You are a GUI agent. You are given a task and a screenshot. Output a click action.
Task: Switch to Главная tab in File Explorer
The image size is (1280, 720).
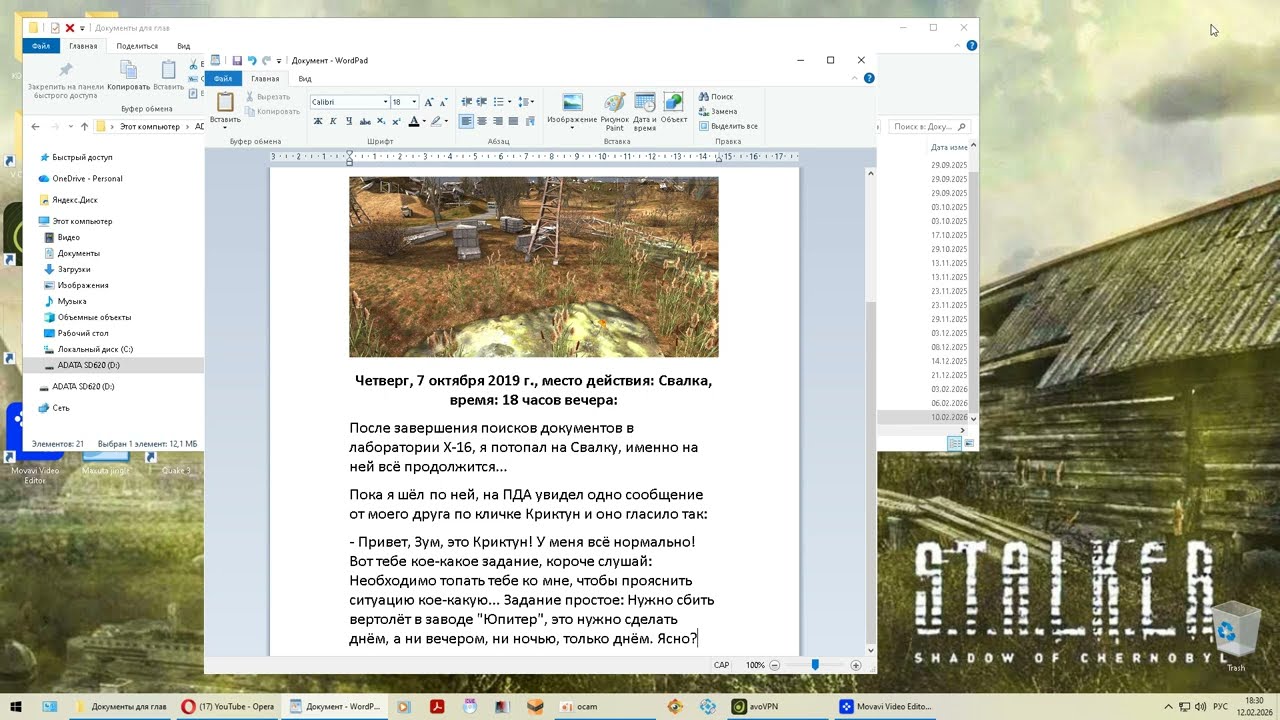point(83,46)
